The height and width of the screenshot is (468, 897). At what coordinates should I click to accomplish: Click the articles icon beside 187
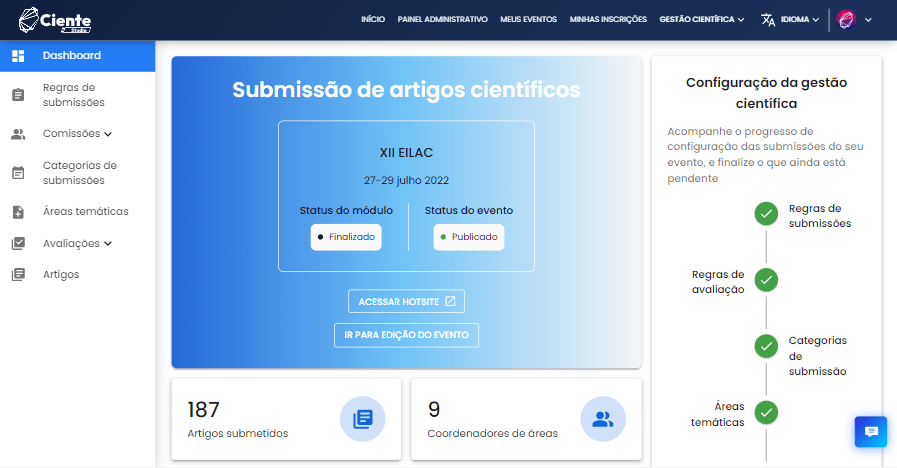coord(362,419)
